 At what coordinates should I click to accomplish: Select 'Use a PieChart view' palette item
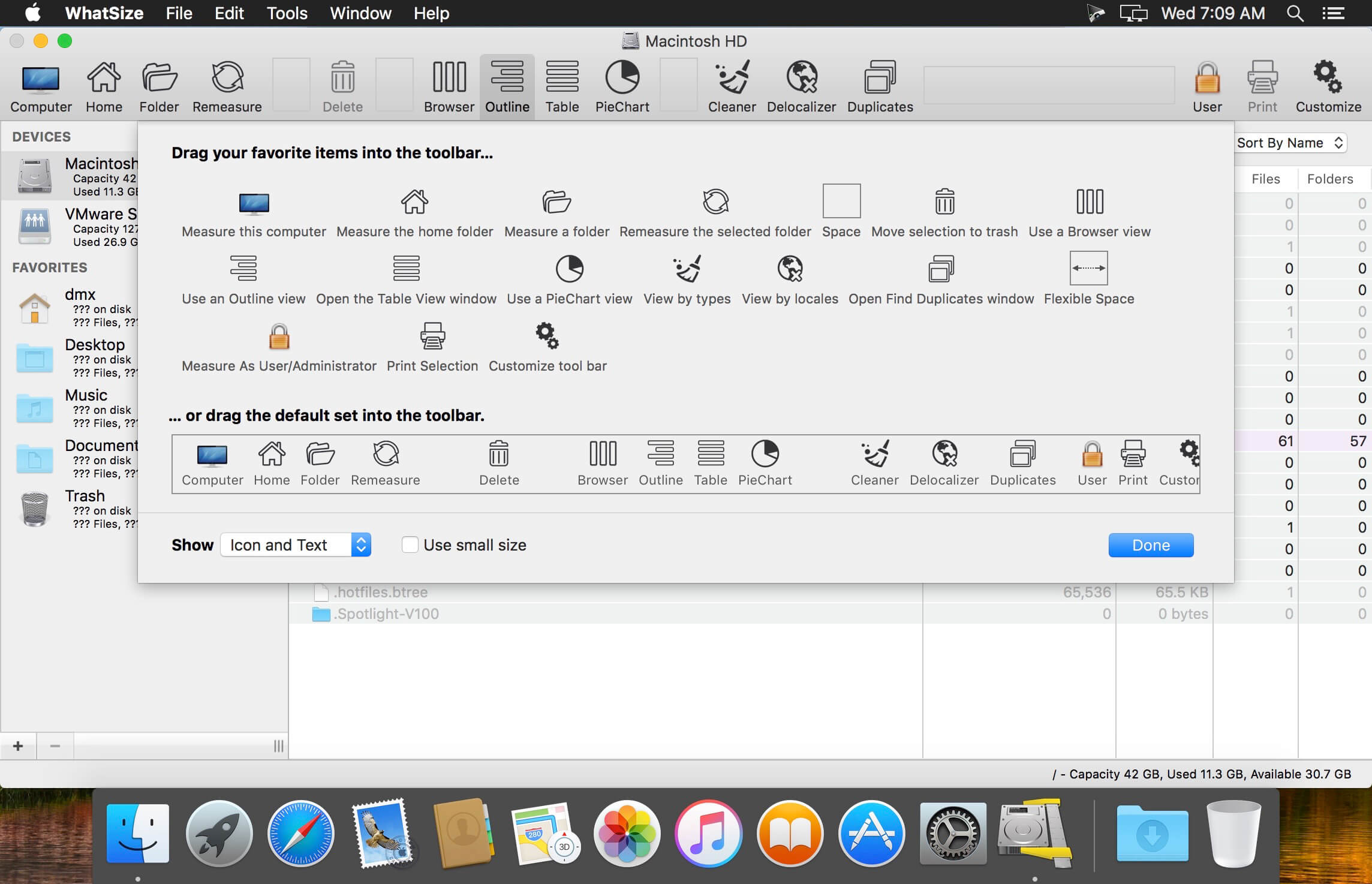pos(569,280)
